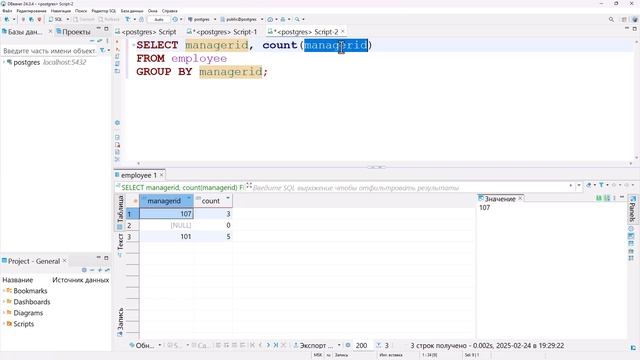Minimize the Значение panel

point(622,198)
